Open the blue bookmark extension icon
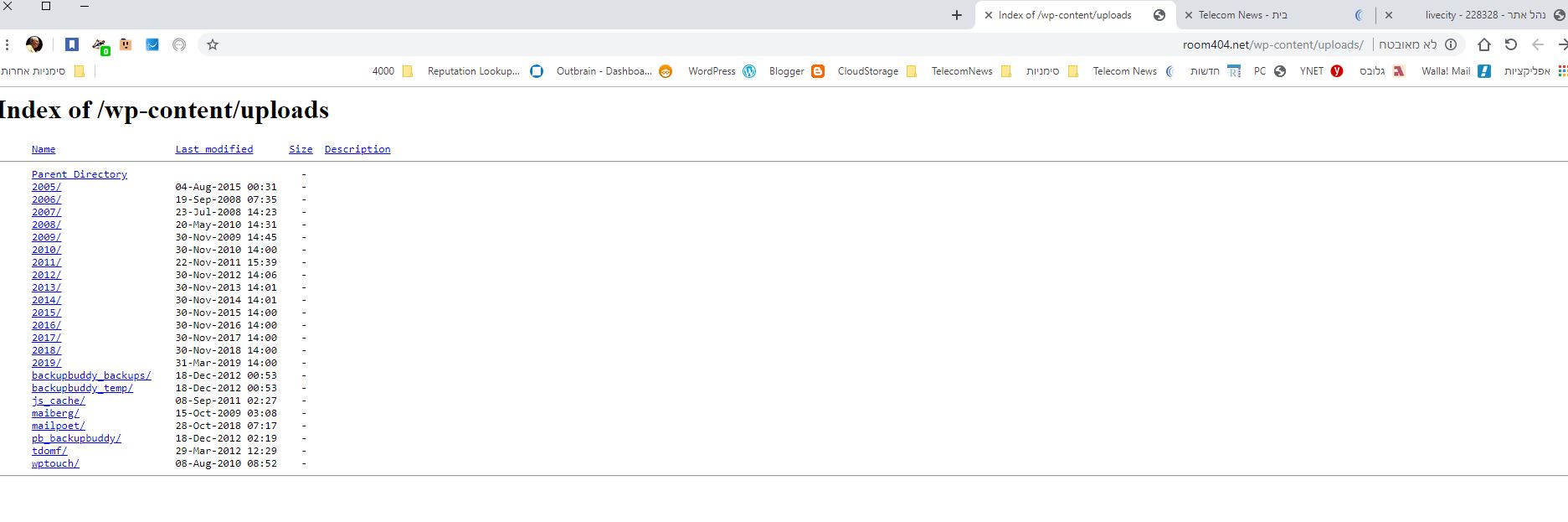 72,44
